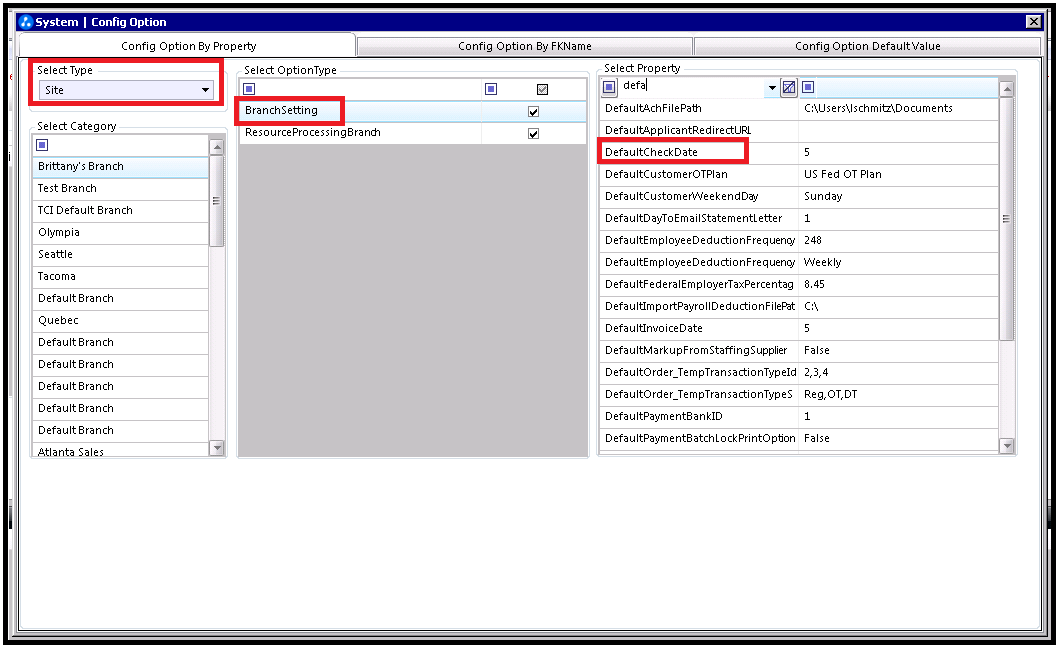Toggle the header checkbox in Select OptionType
Viewport: 1060px width, 648px height.
542,89
